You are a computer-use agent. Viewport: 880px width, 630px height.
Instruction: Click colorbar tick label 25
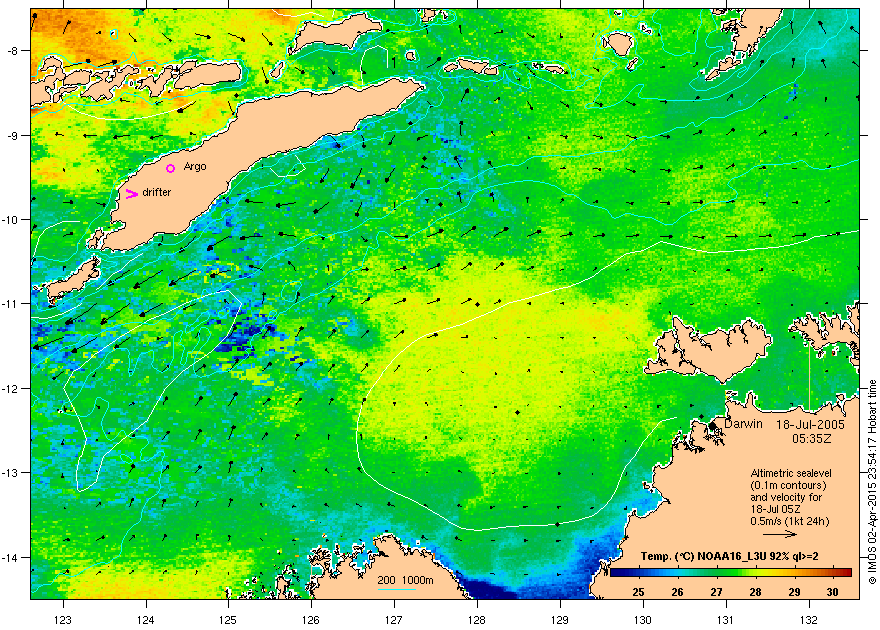638,592
